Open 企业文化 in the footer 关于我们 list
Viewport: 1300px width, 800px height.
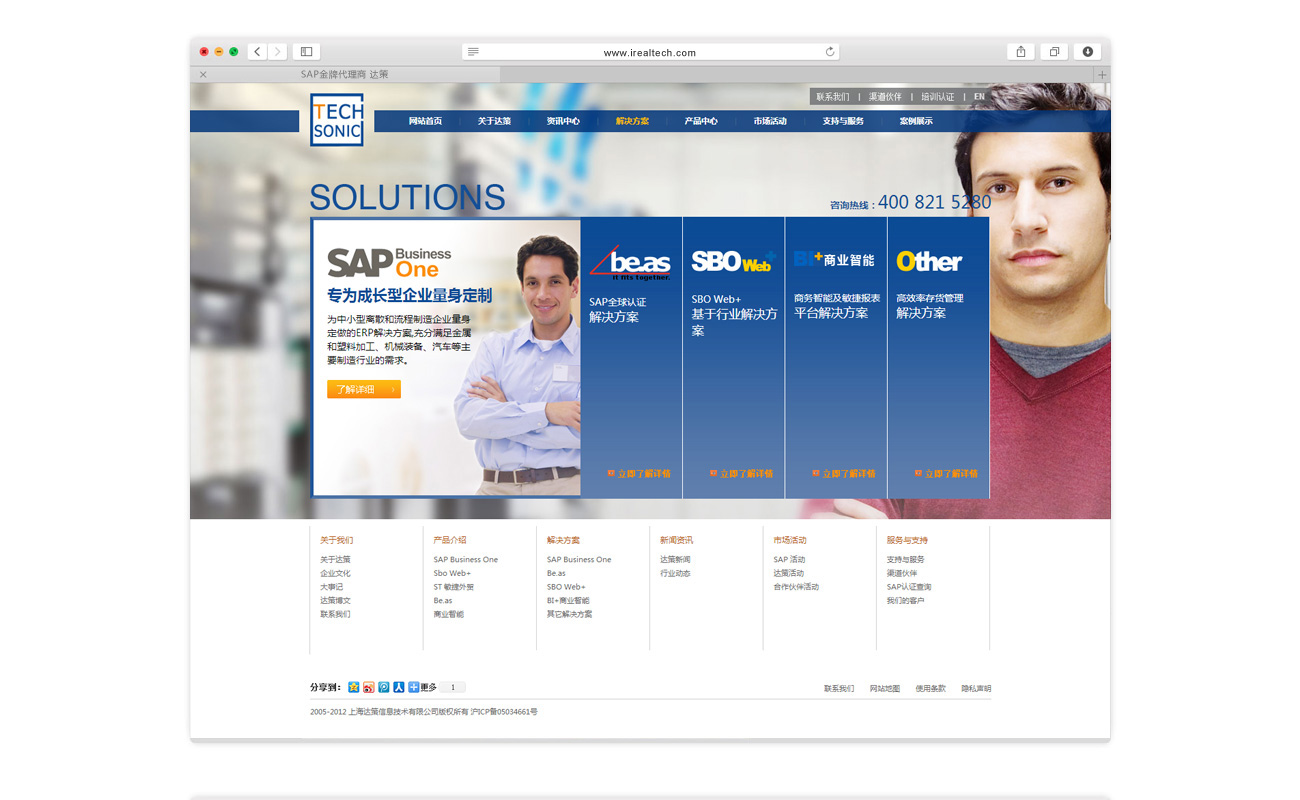coord(335,573)
